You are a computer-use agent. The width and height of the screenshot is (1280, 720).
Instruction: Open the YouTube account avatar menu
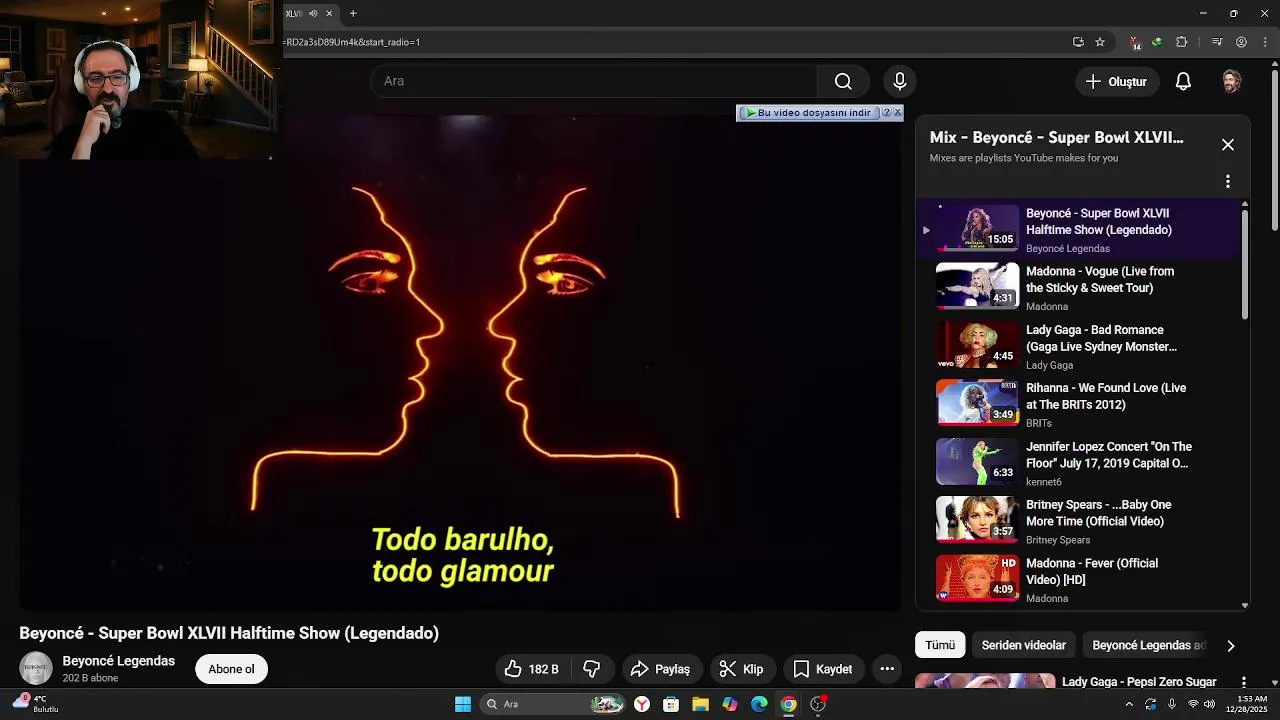click(1231, 82)
